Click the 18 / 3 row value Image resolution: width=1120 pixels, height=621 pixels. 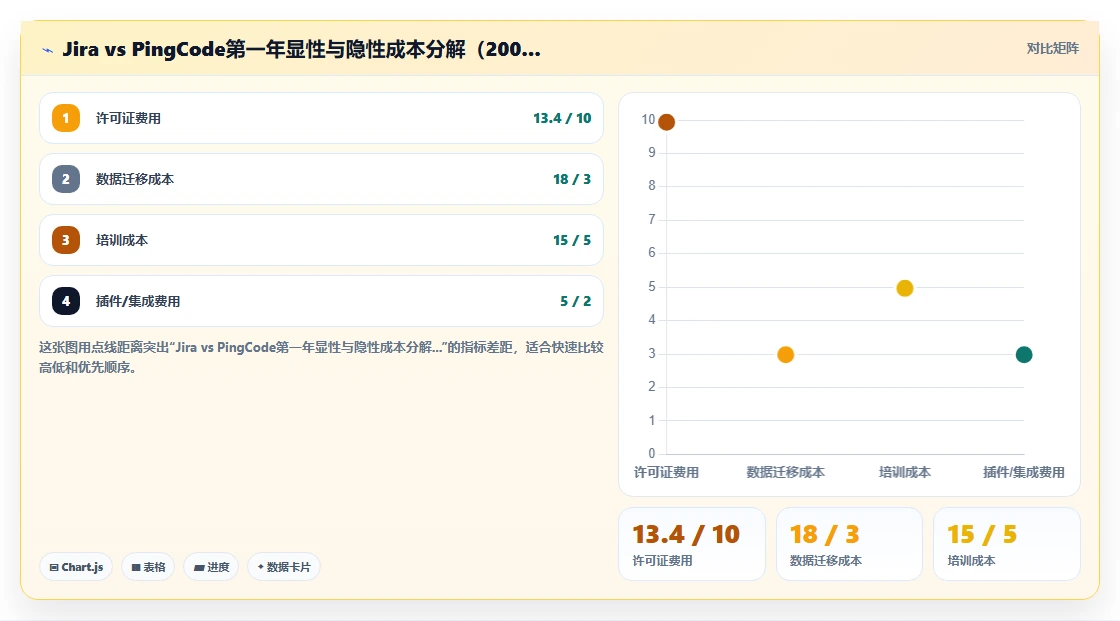pos(571,179)
